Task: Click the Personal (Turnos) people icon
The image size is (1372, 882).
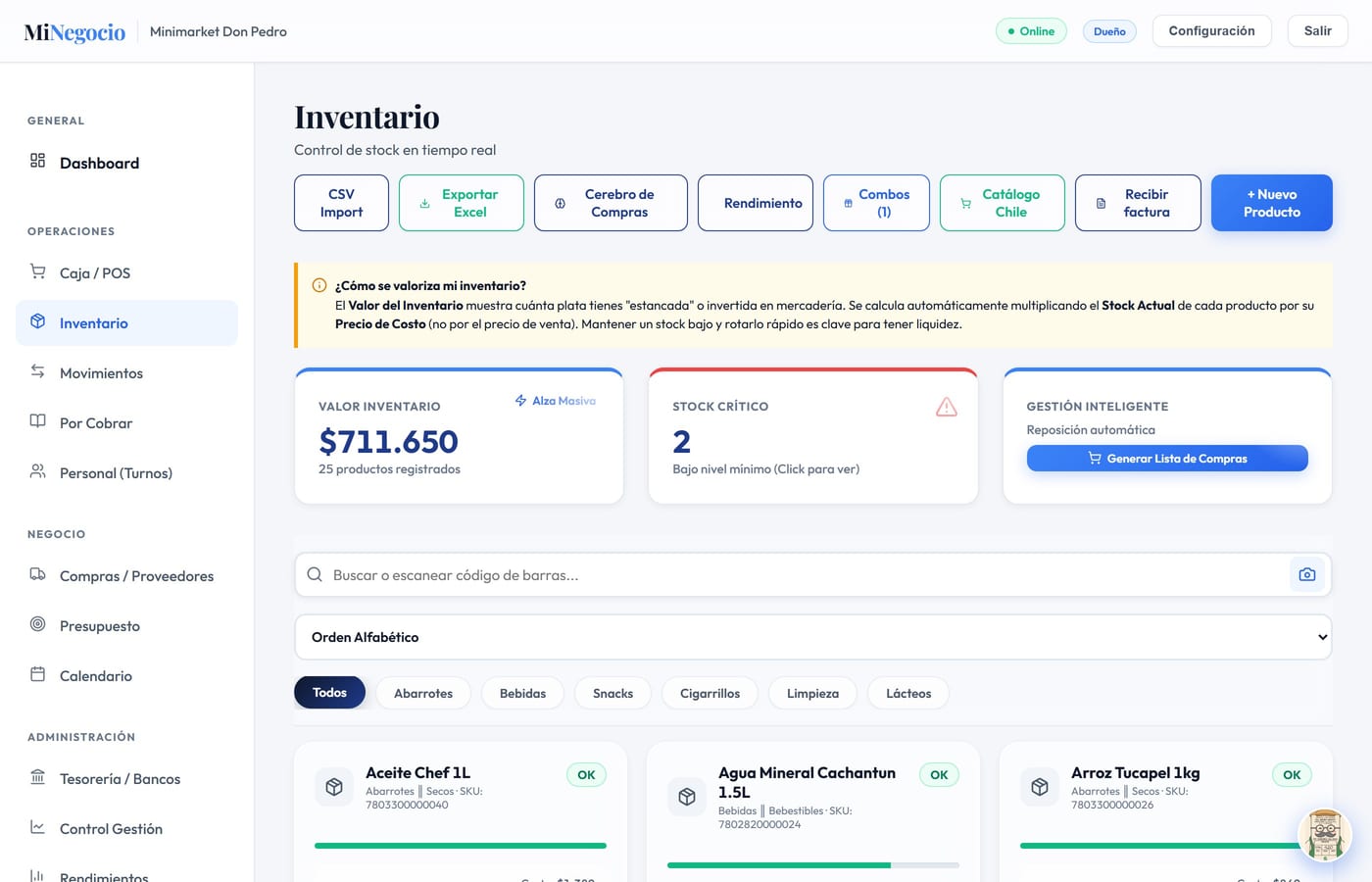Action: point(37,471)
